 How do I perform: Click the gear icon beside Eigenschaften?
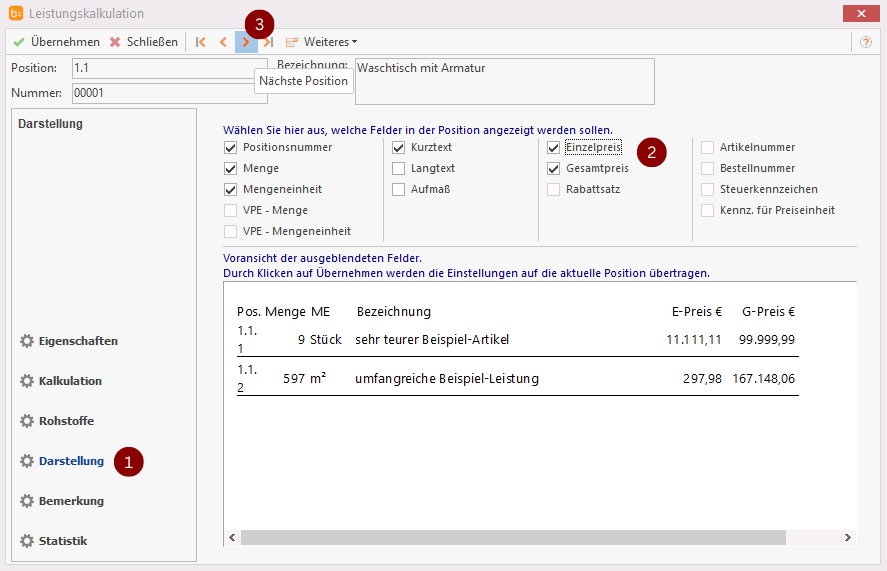(x=27, y=341)
